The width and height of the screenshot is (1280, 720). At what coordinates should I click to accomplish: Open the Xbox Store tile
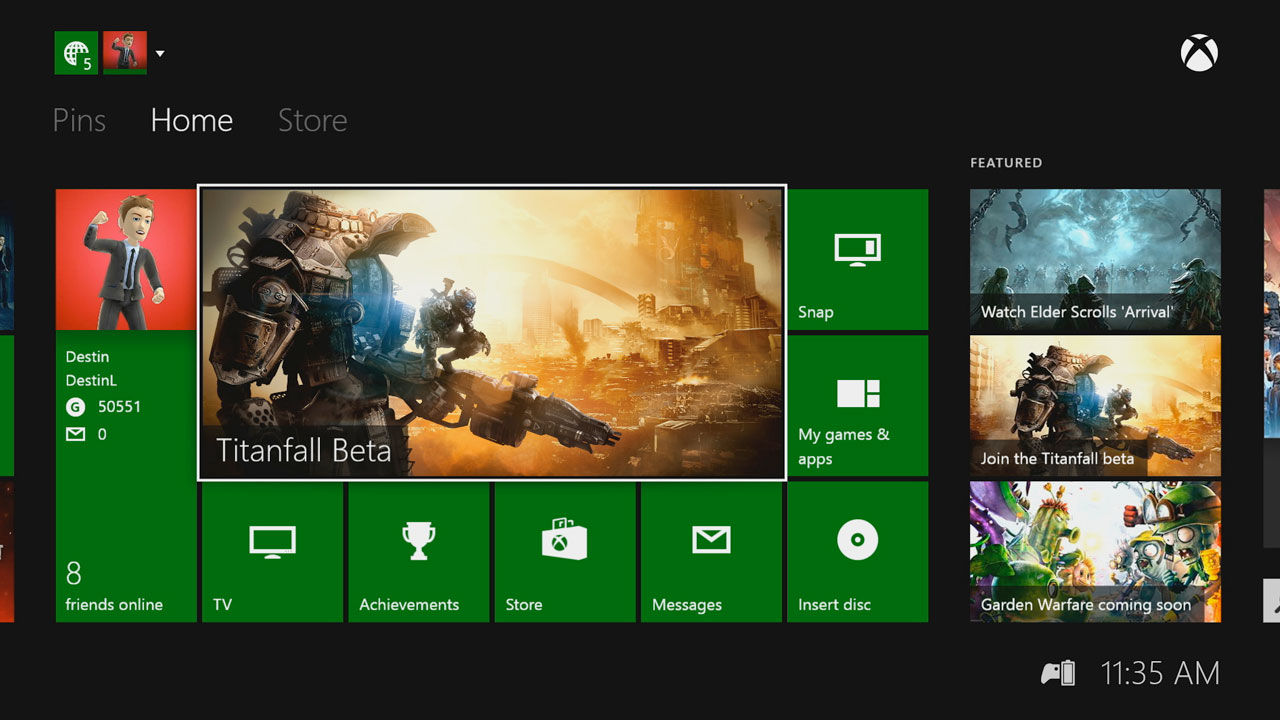point(564,552)
